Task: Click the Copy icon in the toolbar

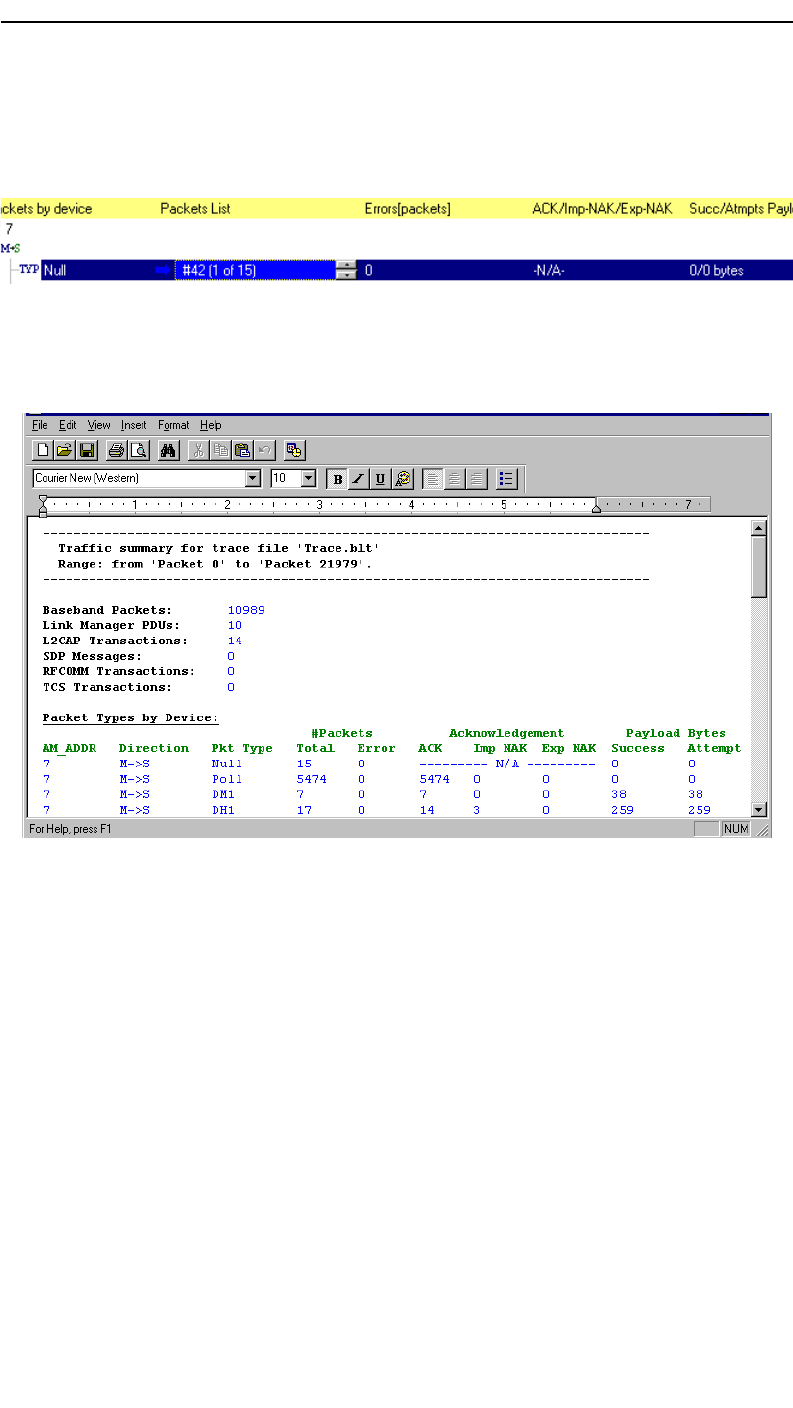Action: tap(220, 451)
